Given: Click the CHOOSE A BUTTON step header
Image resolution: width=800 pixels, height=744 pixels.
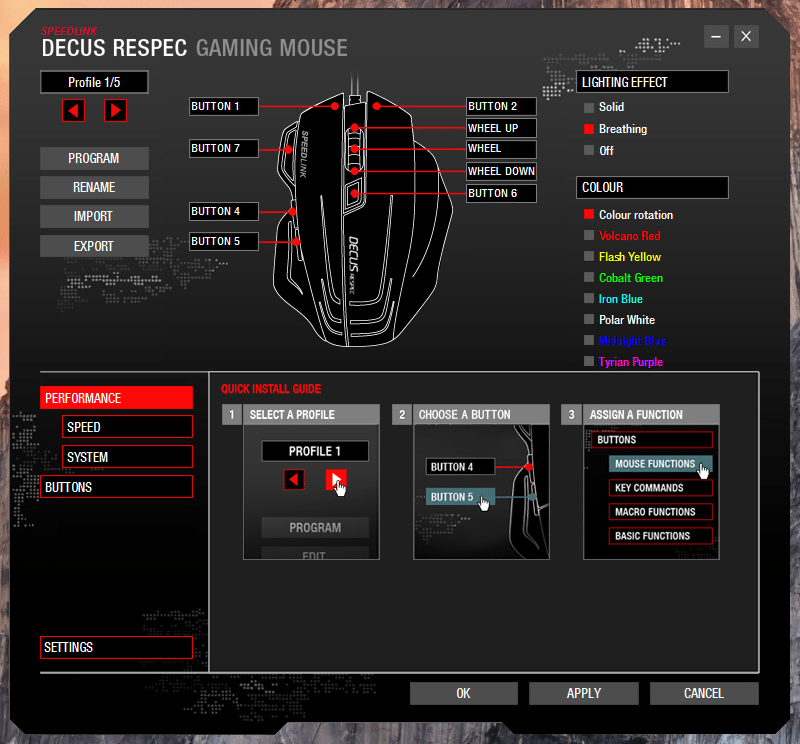Looking at the screenshot, I should (481, 414).
